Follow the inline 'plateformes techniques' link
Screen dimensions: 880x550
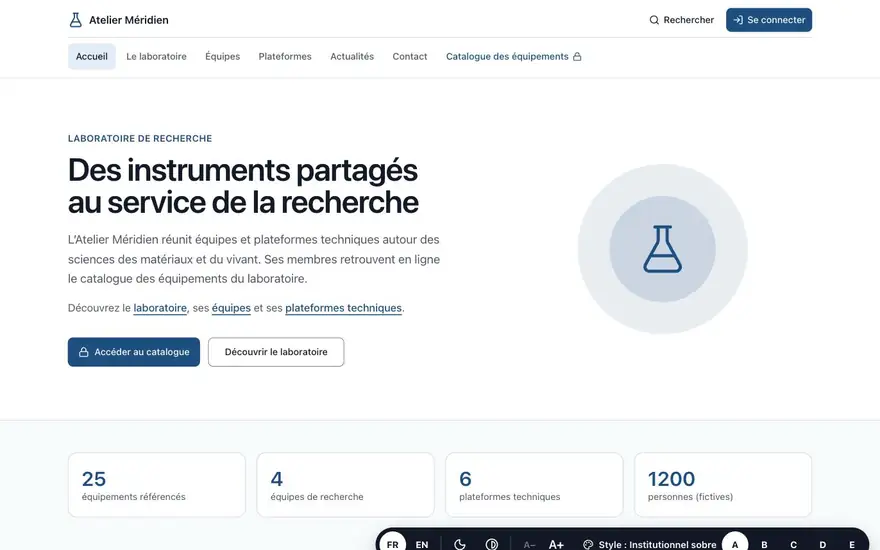[343, 308]
